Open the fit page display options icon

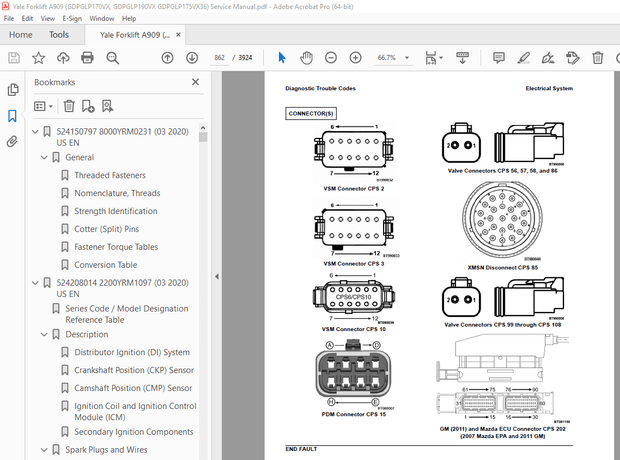[433, 58]
